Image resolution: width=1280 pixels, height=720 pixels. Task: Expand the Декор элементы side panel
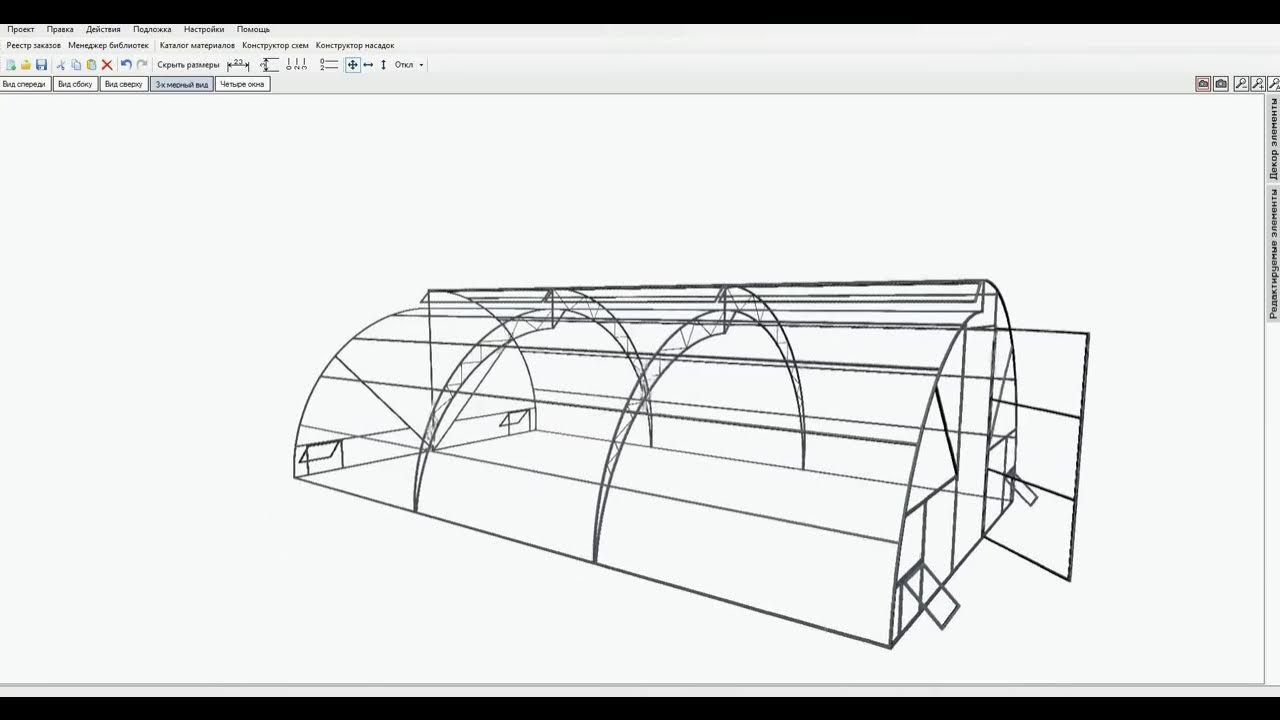tap(1273, 139)
